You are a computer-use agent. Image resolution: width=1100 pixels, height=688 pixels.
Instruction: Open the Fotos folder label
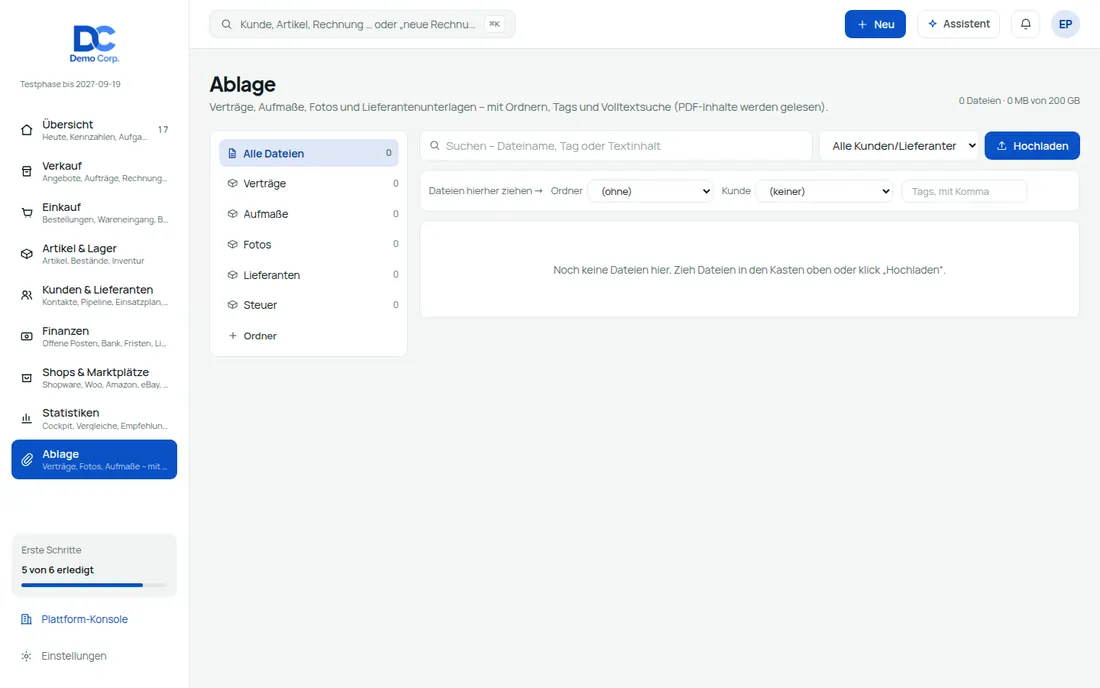(257, 245)
